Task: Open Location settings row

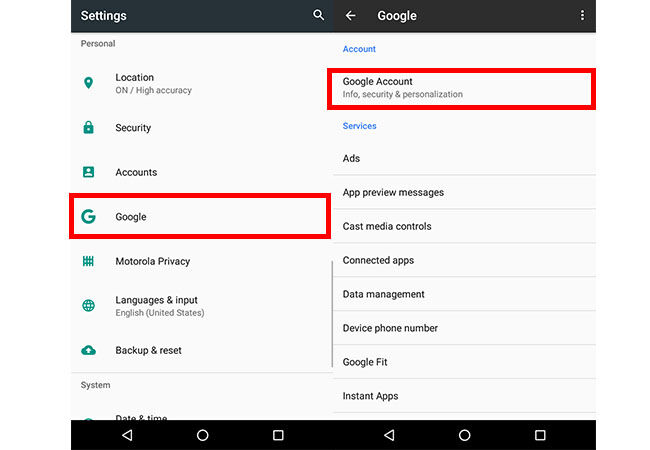Action: [x=201, y=83]
